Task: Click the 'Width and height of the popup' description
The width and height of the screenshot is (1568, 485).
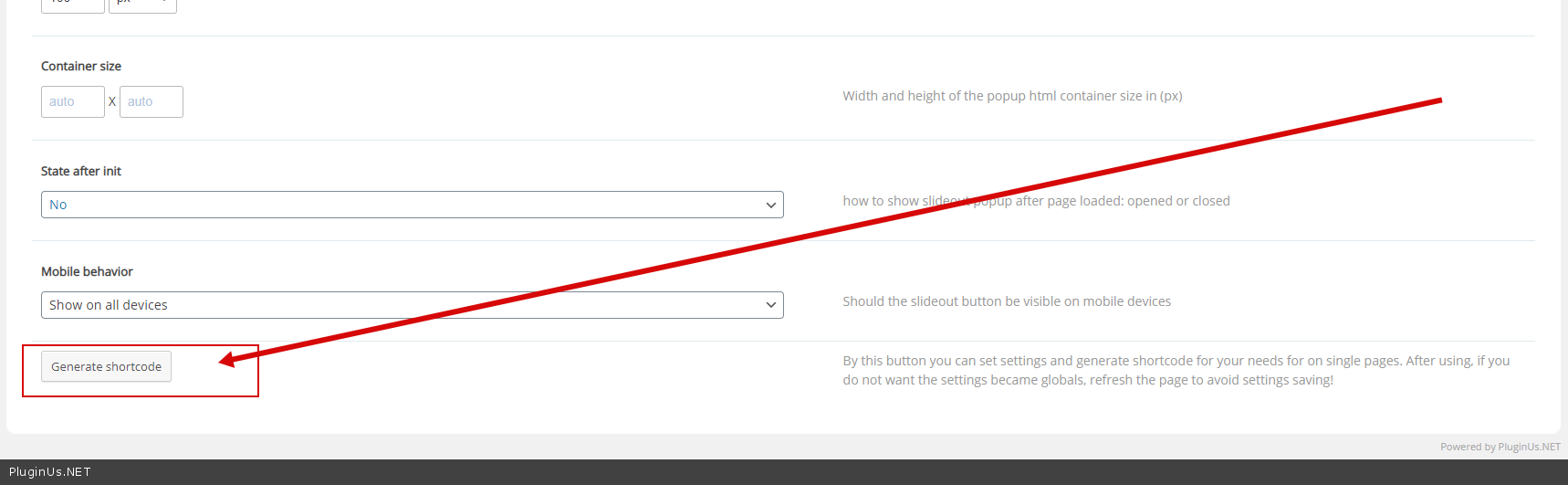Action: coord(1012,96)
